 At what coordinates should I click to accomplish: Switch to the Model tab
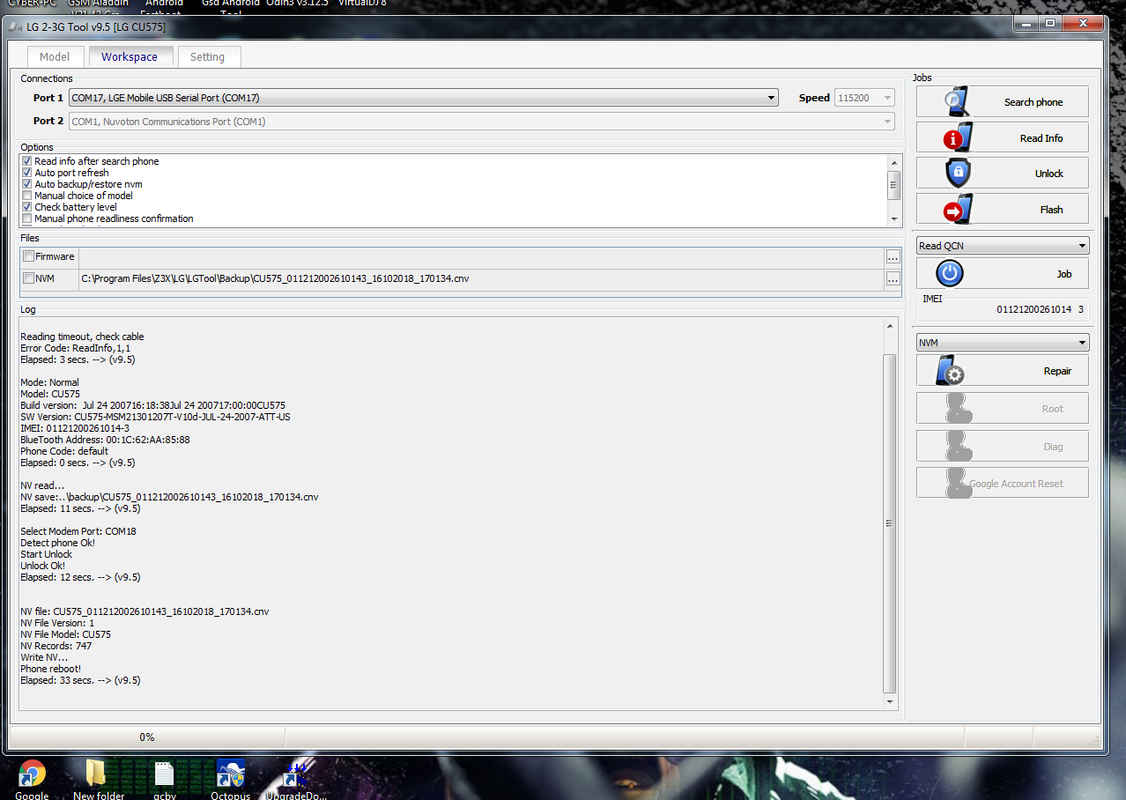point(55,57)
